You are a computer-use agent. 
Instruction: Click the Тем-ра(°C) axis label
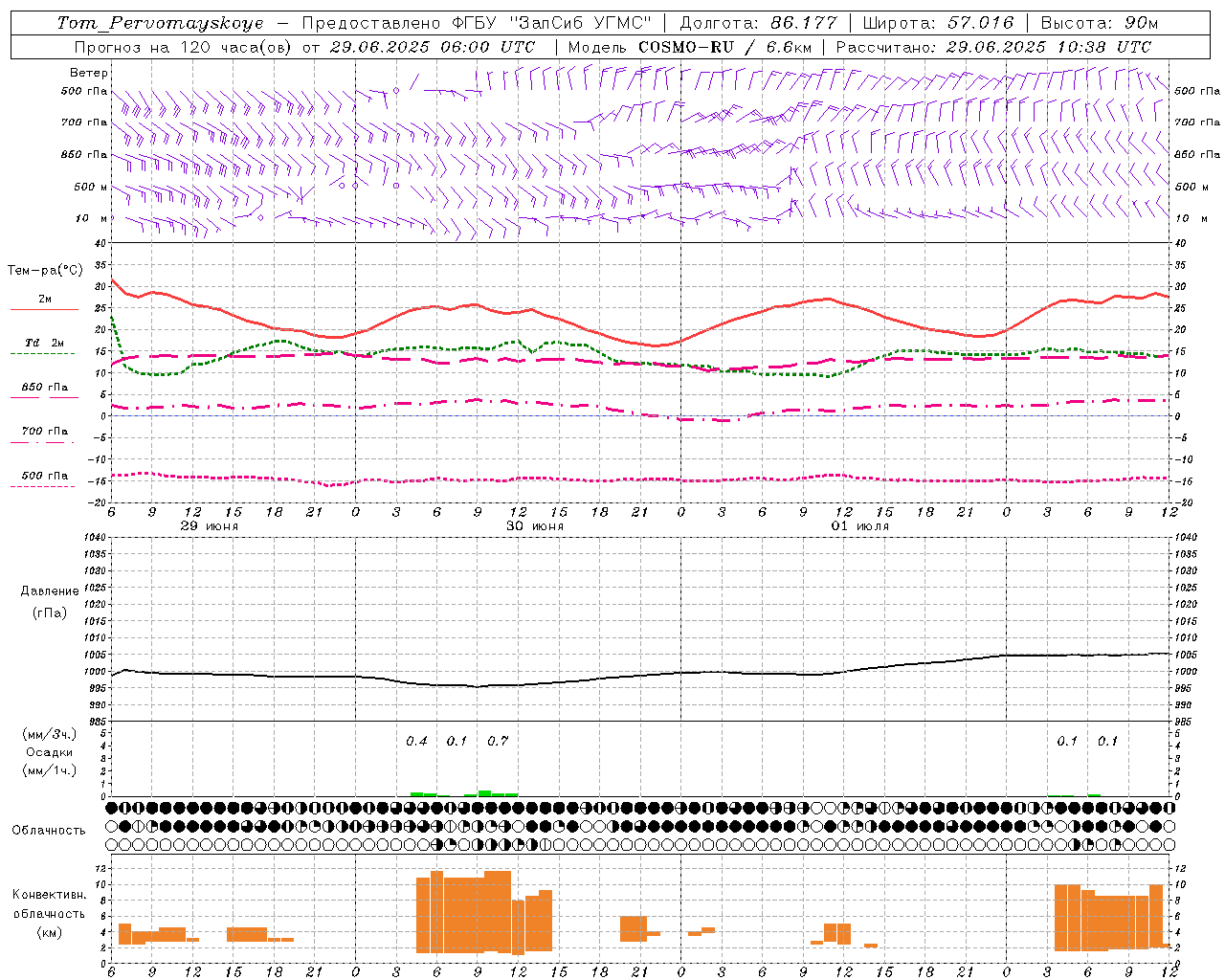pyautogui.click(x=45, y=271)
